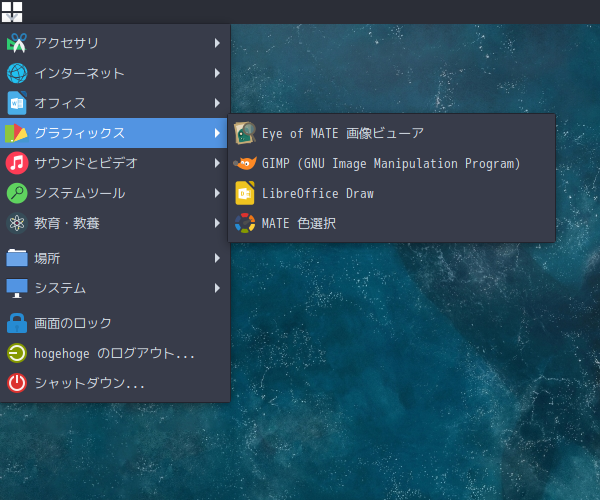Open the システムツール category

click(x=114, y=193)
